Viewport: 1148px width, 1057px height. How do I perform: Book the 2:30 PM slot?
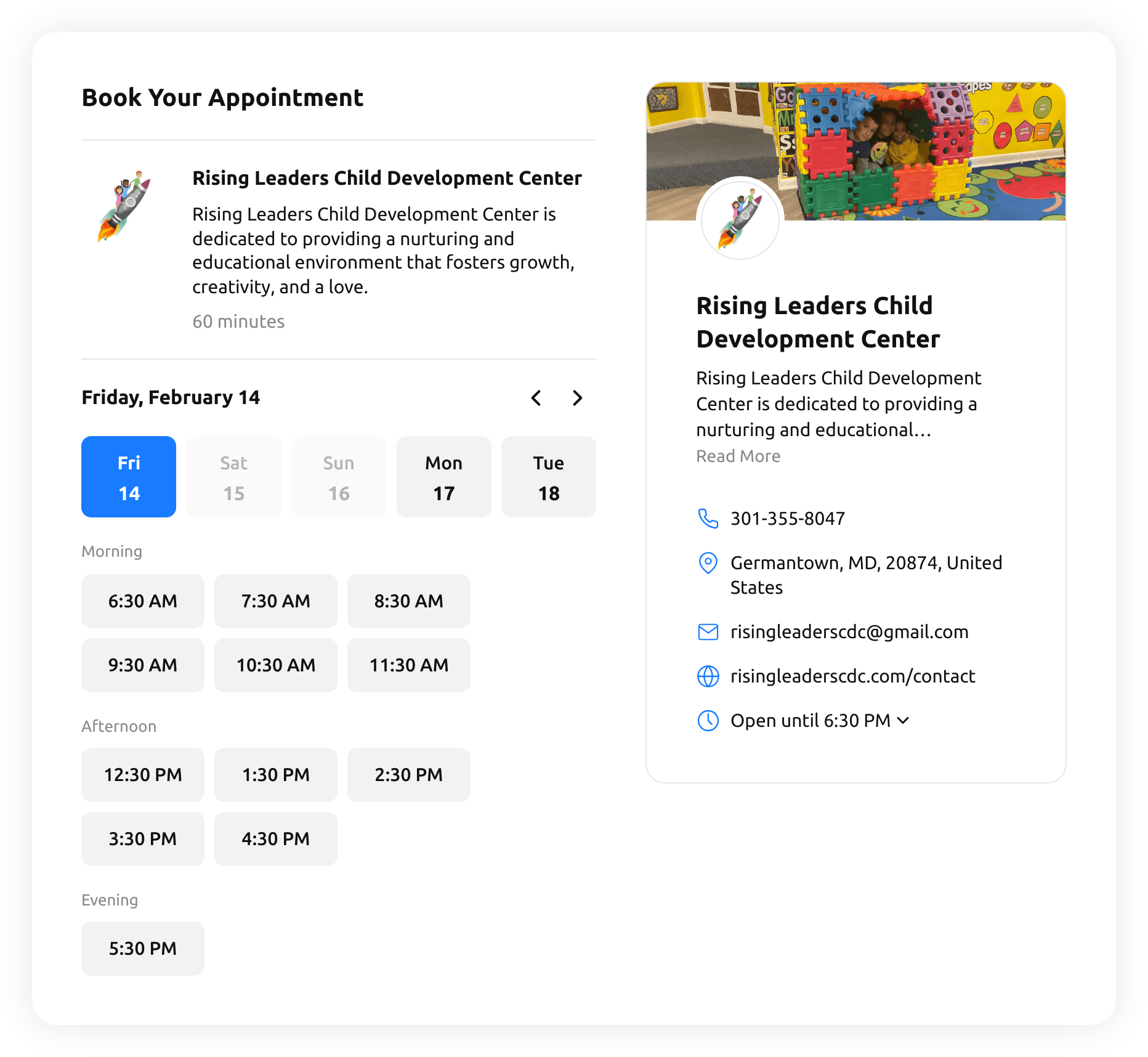[409, 775]
